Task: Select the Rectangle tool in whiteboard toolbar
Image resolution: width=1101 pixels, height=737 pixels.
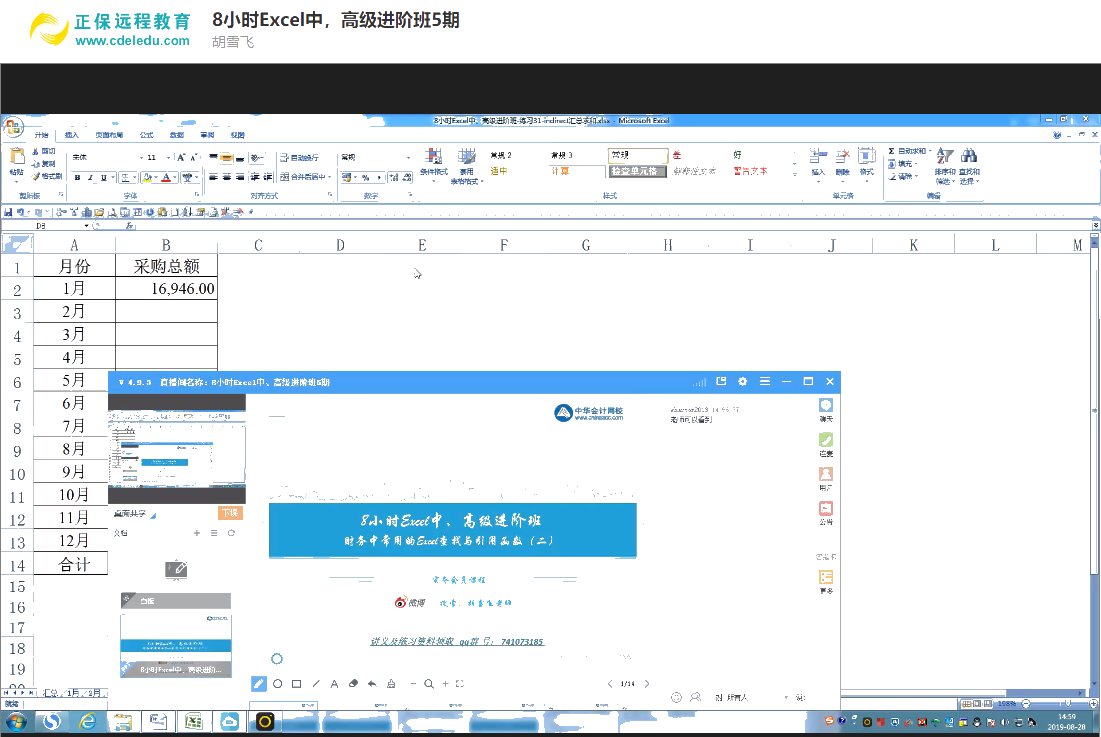Action: pos(296,684)
